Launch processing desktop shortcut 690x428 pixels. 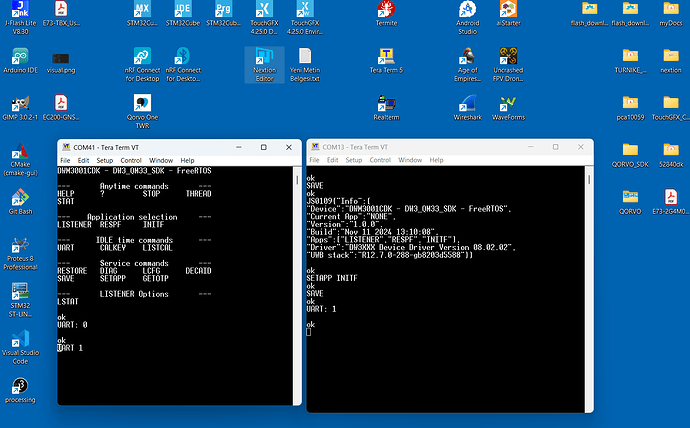point(20,390)
